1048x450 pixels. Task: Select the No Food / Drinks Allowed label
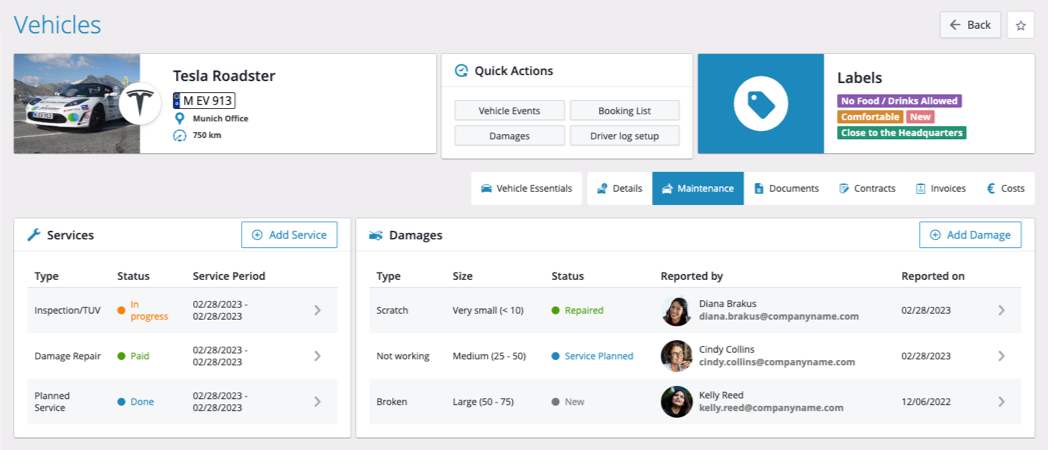point(899,101)
